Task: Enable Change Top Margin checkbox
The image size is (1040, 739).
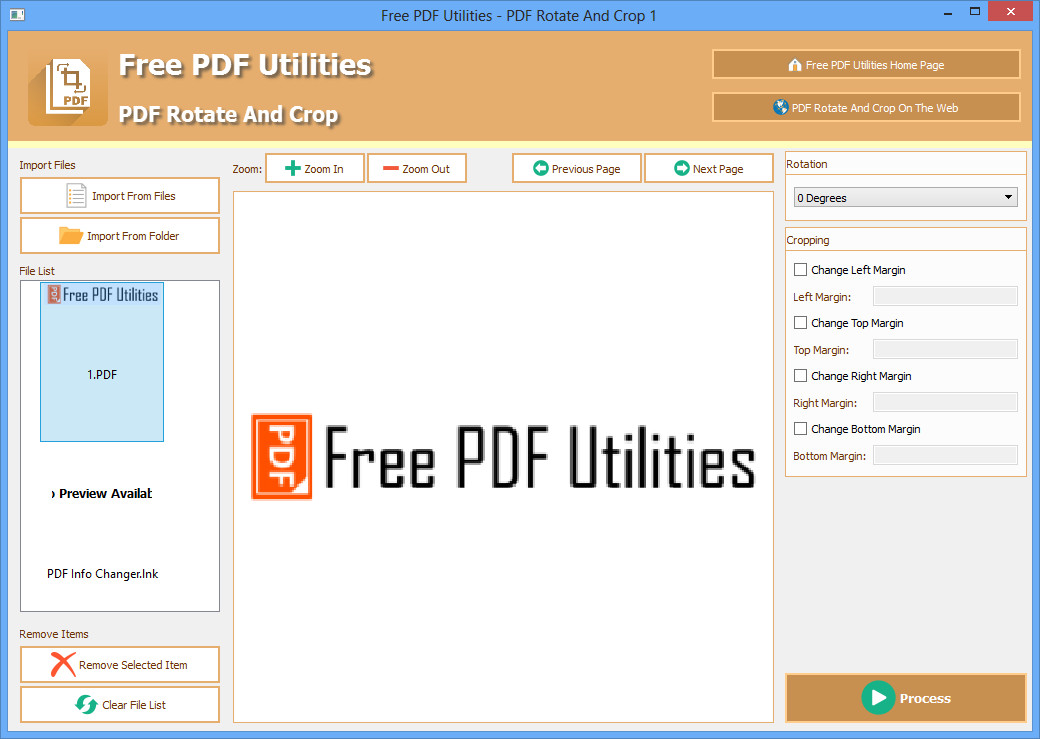Action: [801, 322]
